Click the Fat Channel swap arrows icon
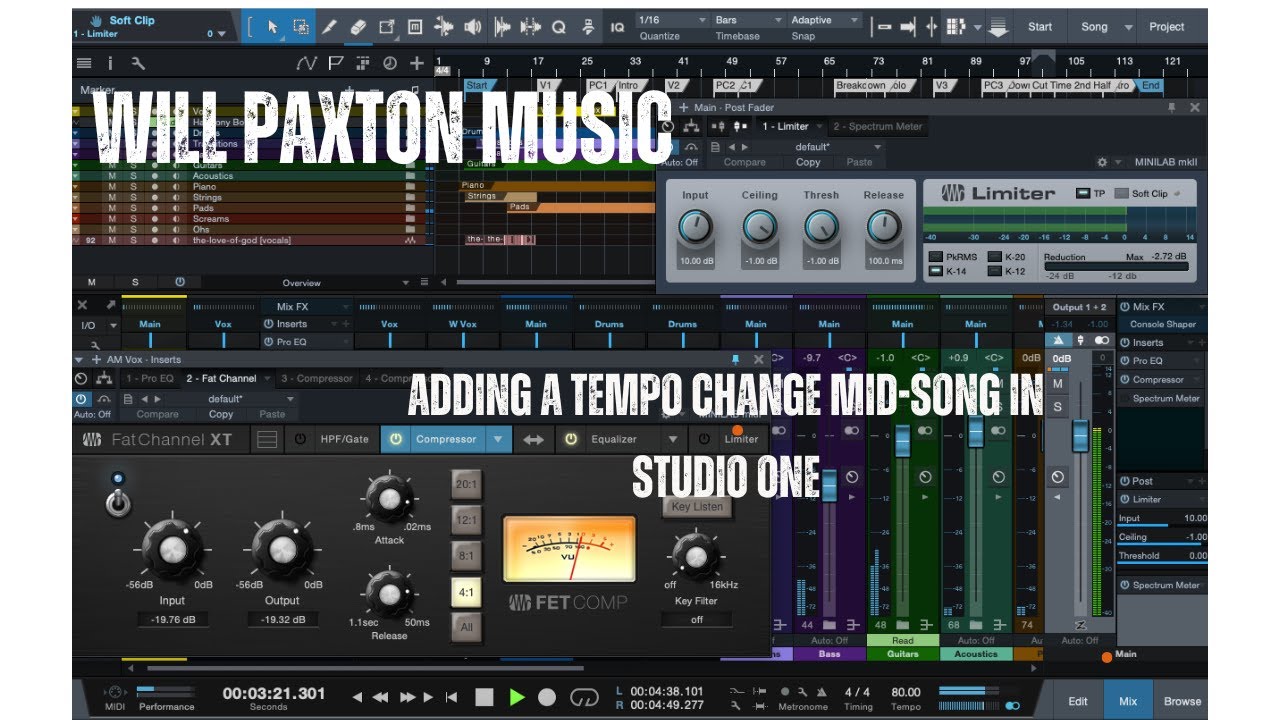 pyautogui.click(x=534, y=439)
